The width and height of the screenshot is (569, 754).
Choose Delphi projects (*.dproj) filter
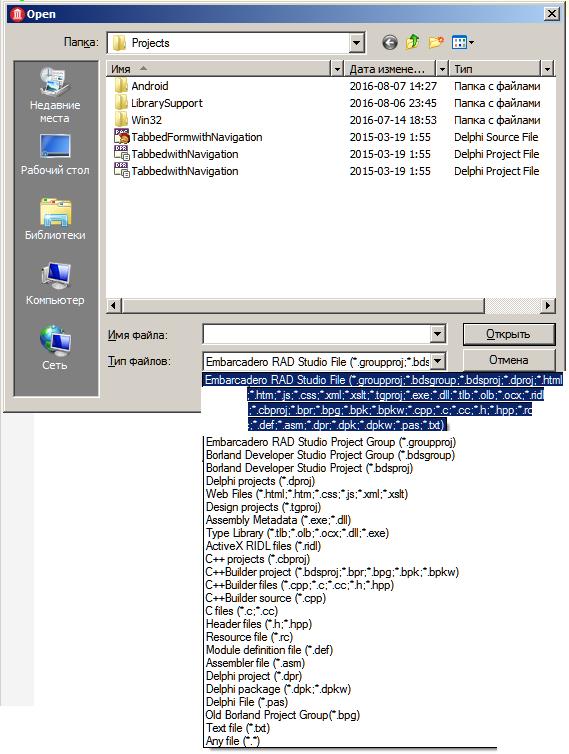pyautogui.click(x=260, y=481)
